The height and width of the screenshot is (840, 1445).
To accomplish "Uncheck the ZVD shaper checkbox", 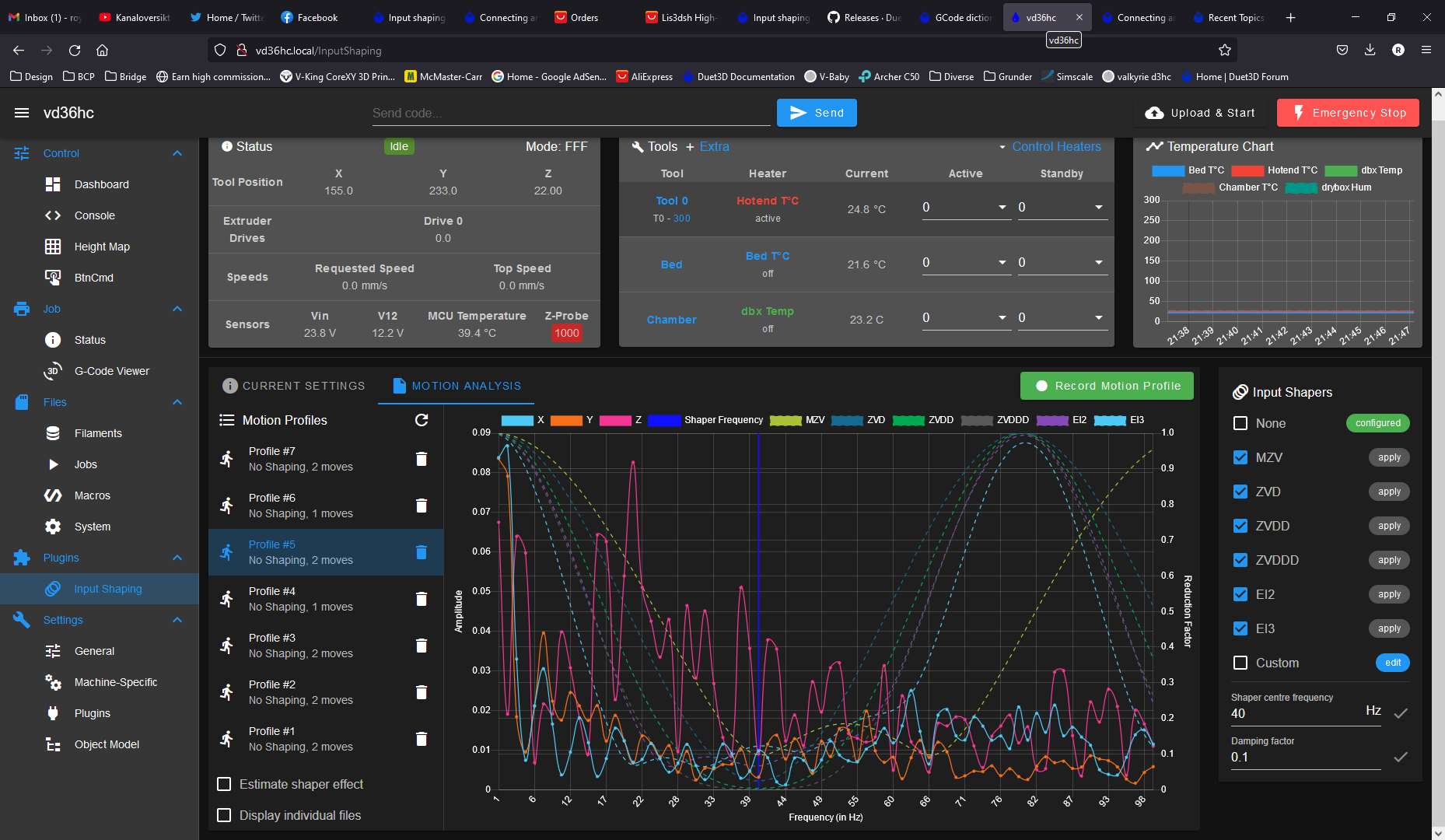I will [x=1240, y=492].
